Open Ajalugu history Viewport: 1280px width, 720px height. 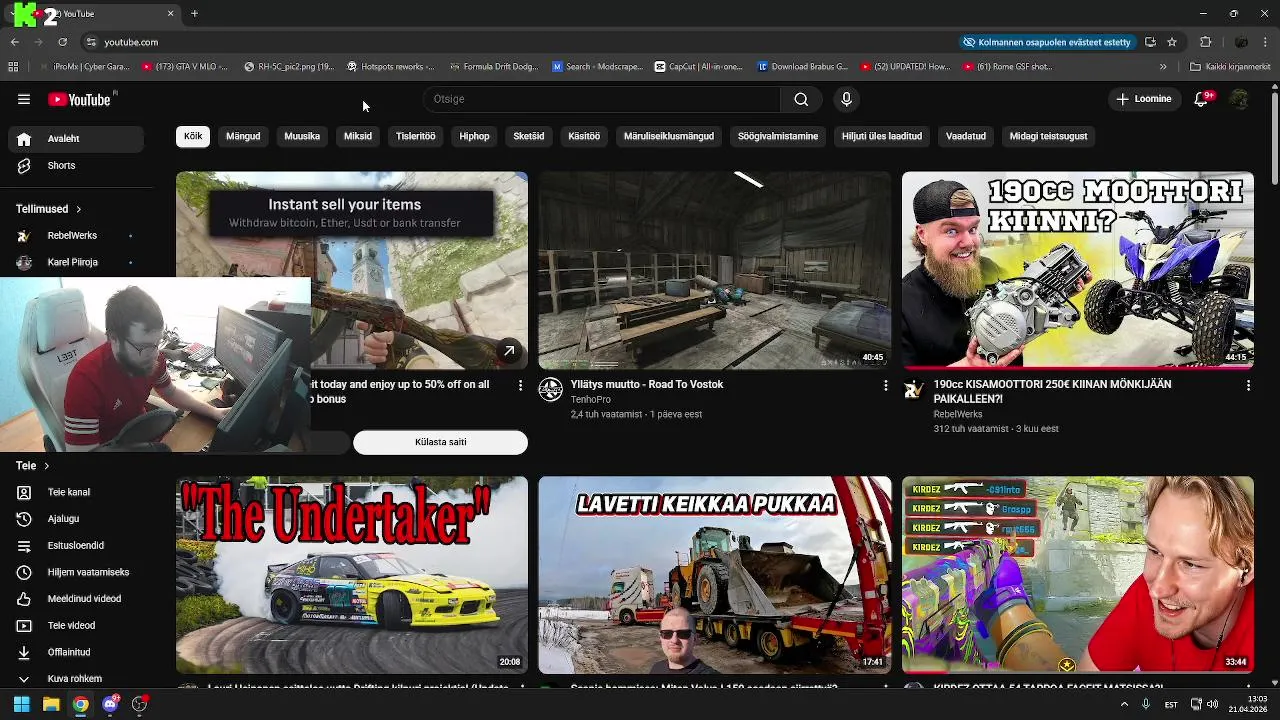pyautogui.click(x=76, y=519)
